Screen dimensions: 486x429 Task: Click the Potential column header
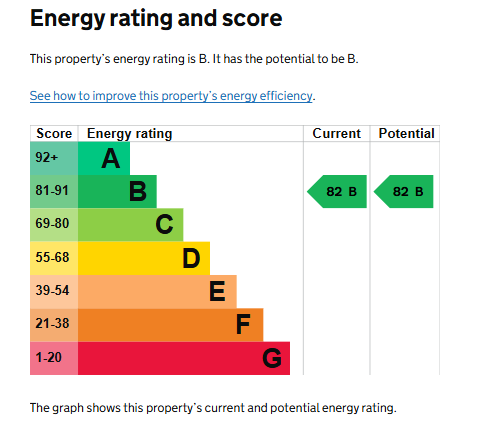pyautogui.click(x=406, y=134)
